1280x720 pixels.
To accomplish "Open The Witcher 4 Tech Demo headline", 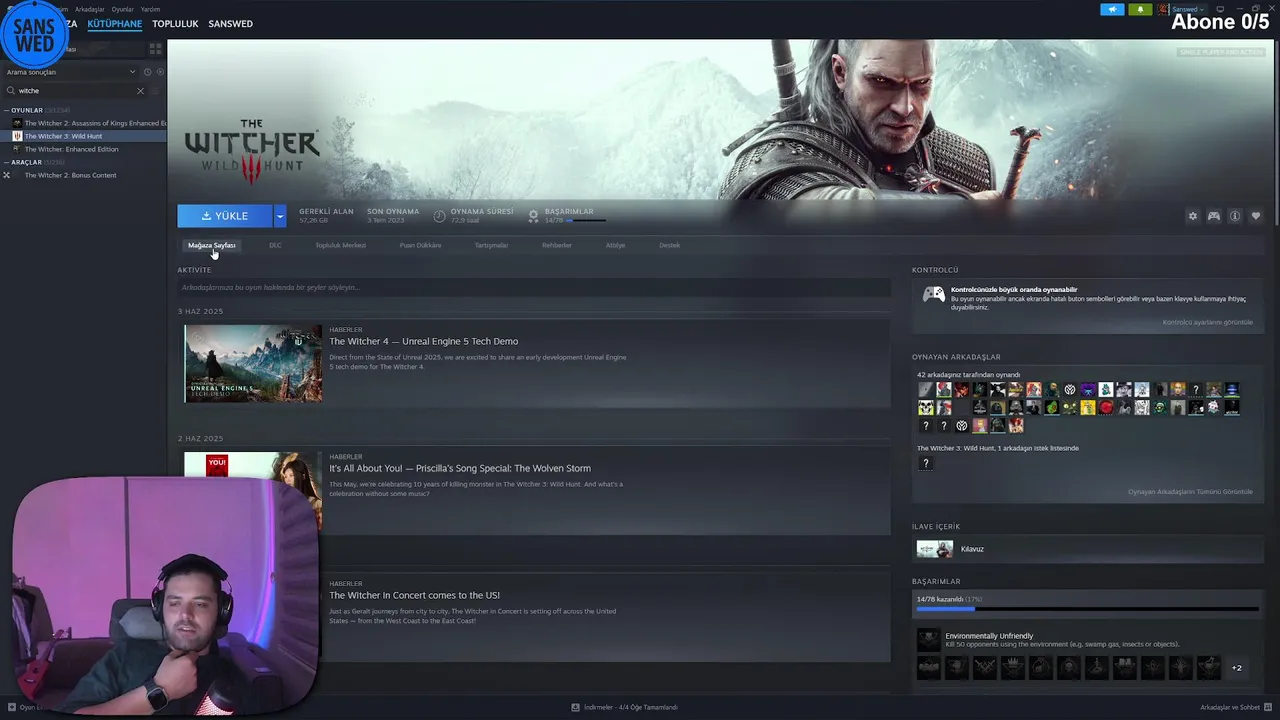I will 423,341.
